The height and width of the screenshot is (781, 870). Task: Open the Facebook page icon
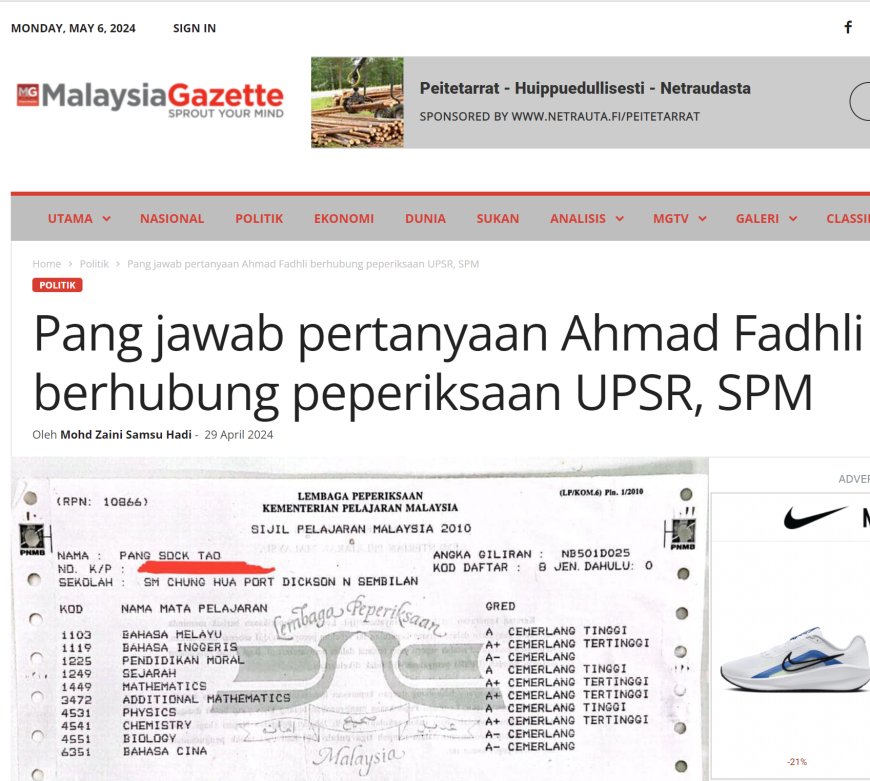pyautogui.click(x=848, y=28)
